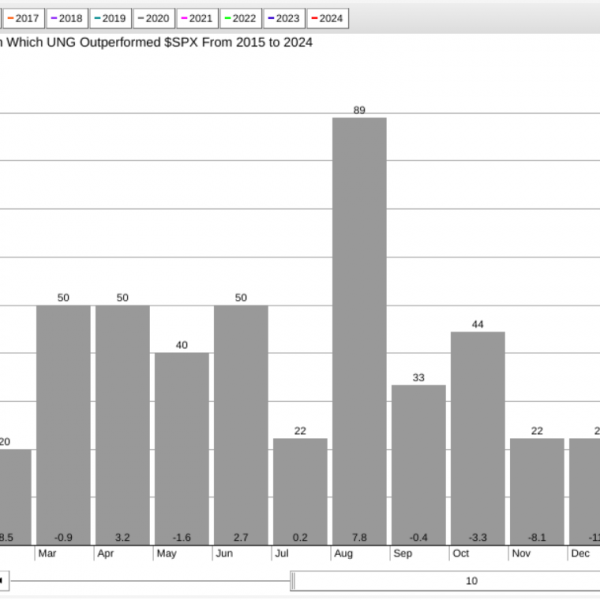Screen dimensions: 600x600
Task: Click the -1.6 value in May bar
Action: point(182,538)
